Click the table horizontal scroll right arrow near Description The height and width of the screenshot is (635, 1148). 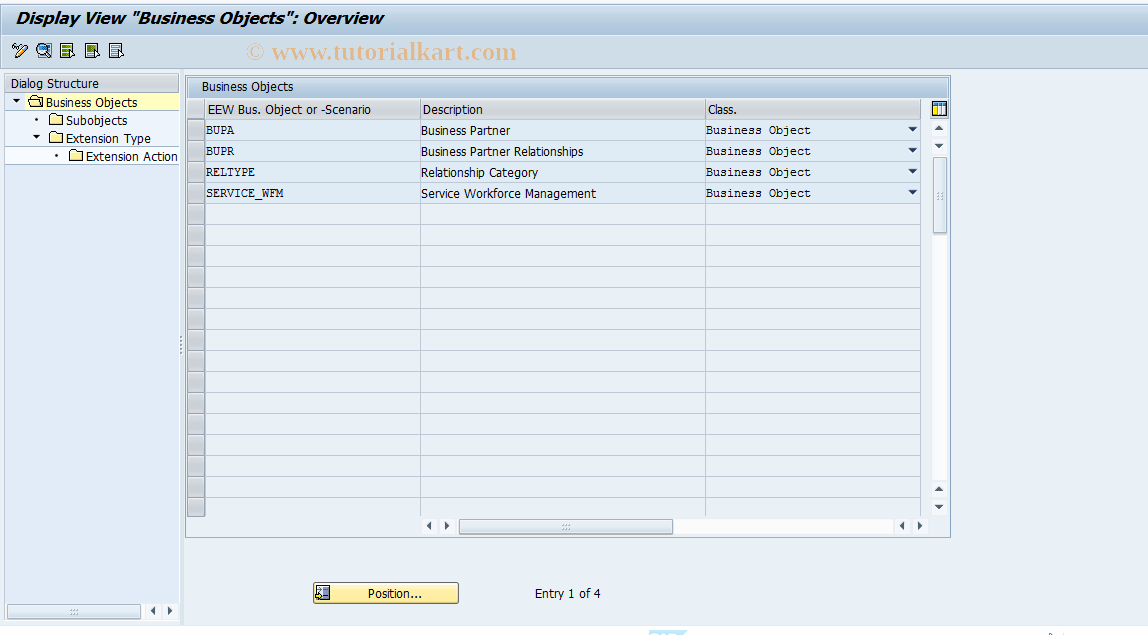coord(447,526)
